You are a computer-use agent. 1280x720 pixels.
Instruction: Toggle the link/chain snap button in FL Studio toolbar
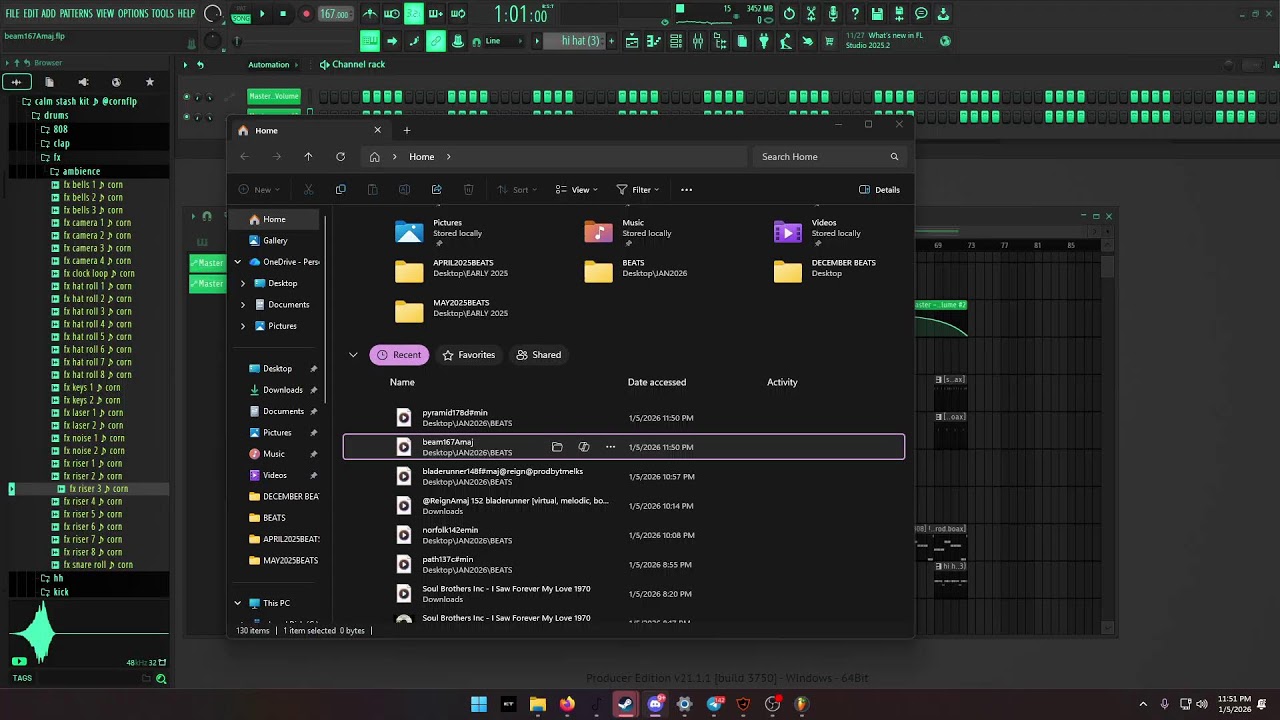point(436,41)
